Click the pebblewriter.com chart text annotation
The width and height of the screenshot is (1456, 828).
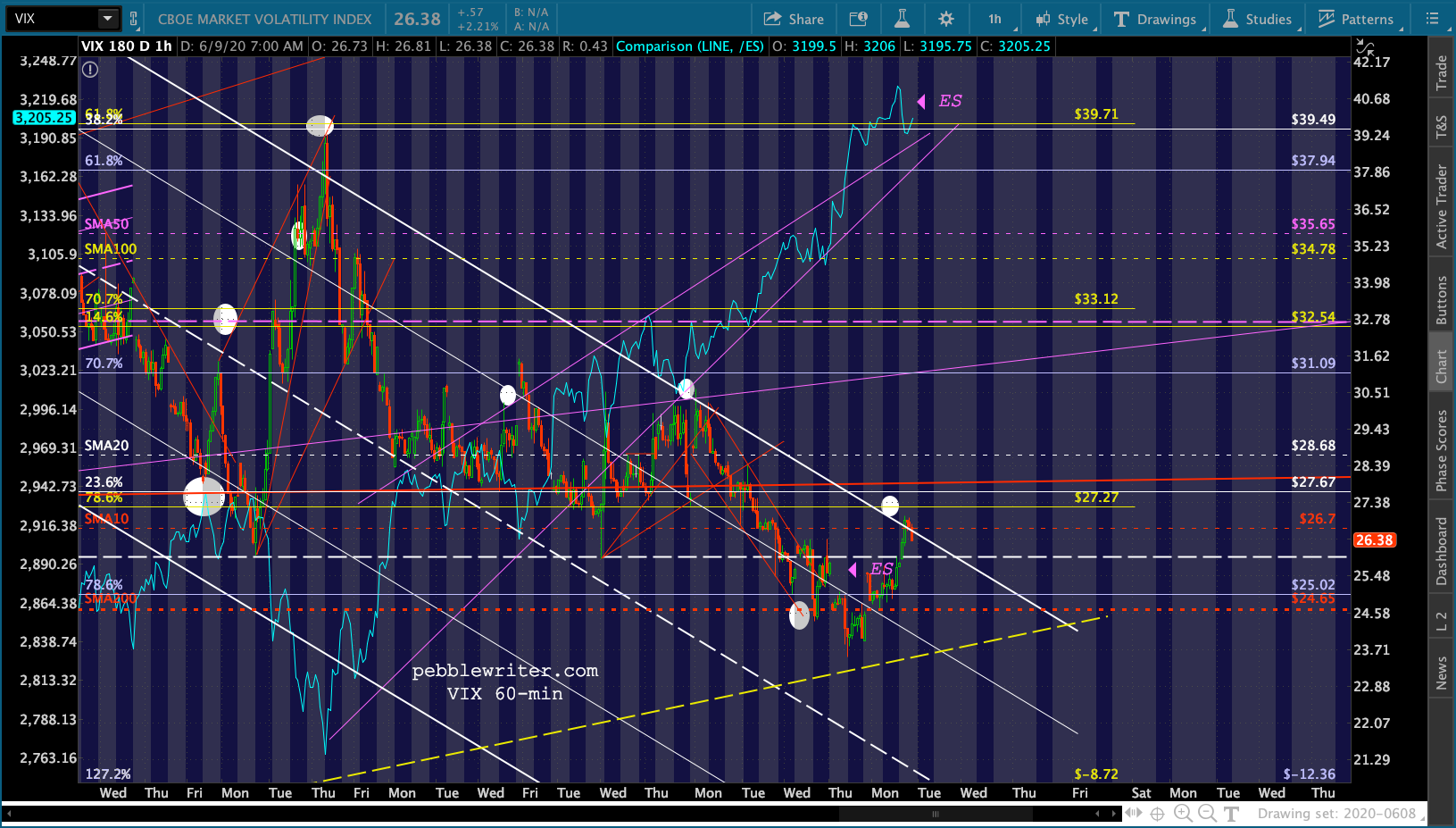[x=505, y=671]
